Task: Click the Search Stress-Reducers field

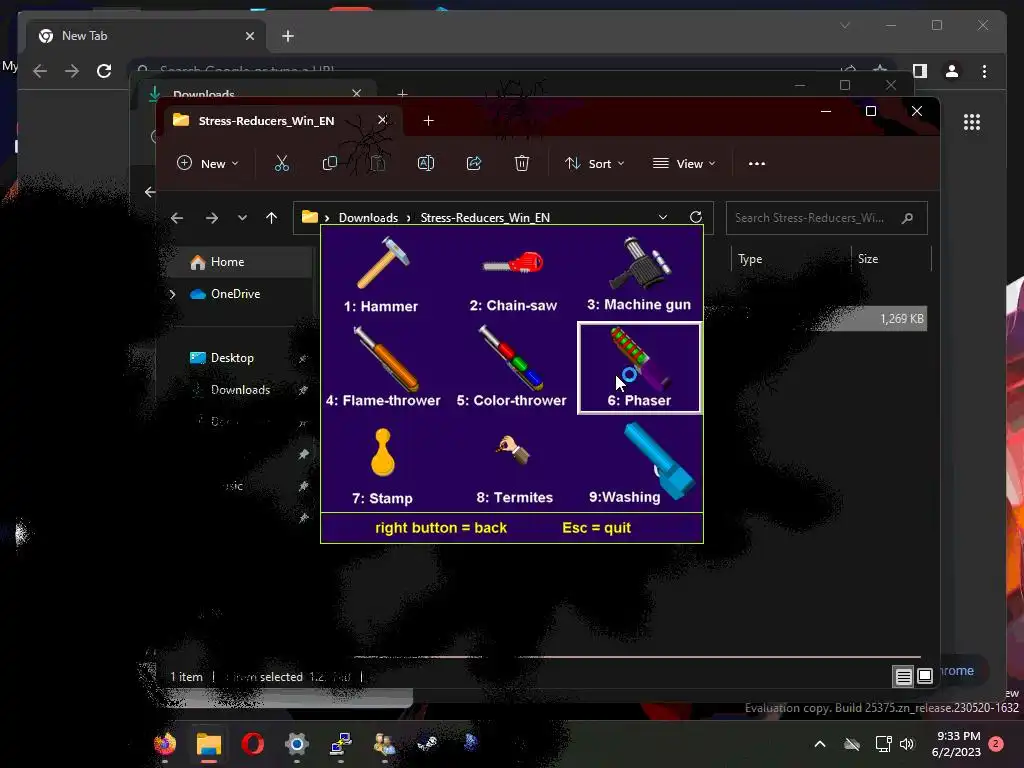Action: (x=826, y=218)
